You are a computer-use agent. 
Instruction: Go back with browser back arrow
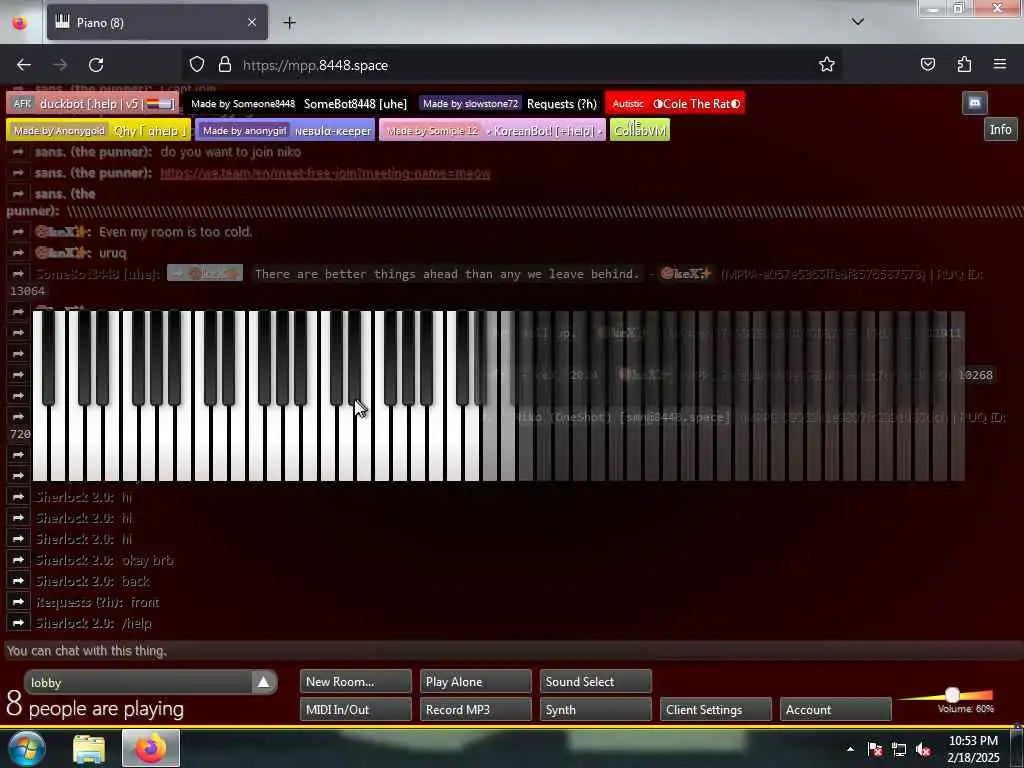pyautogui.click(x=24, y=65)
